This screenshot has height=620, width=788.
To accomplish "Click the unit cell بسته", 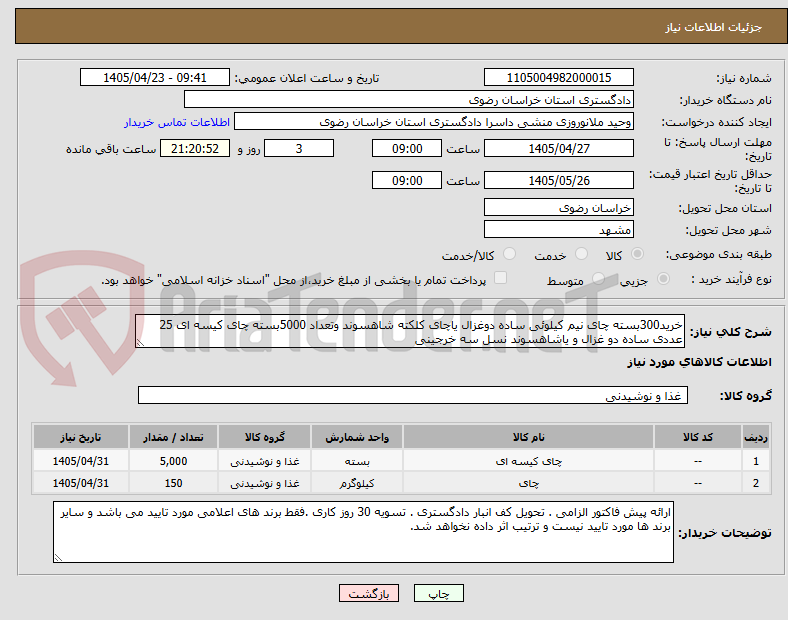I will (x=357, y=461).
